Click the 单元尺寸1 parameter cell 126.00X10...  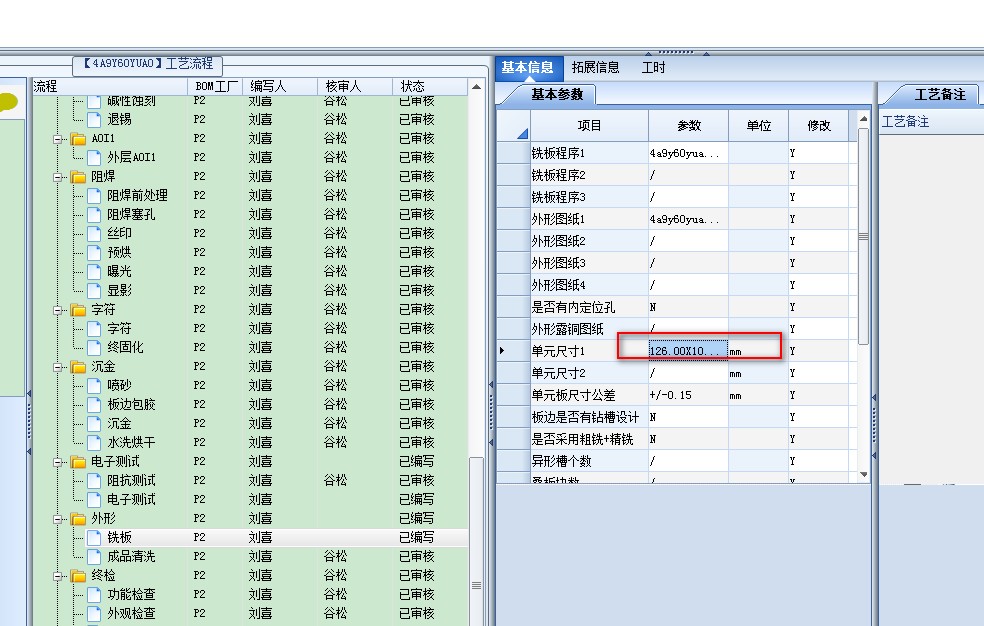688,351
